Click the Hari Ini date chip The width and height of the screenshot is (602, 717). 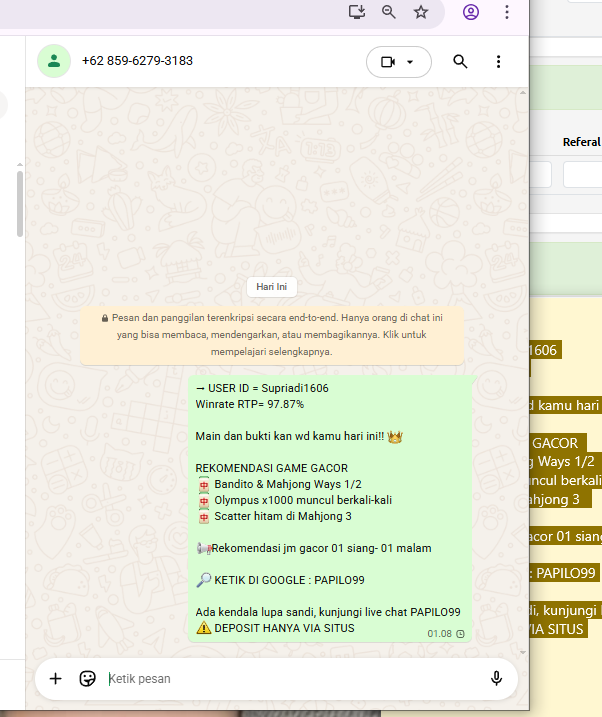(272, 287)
